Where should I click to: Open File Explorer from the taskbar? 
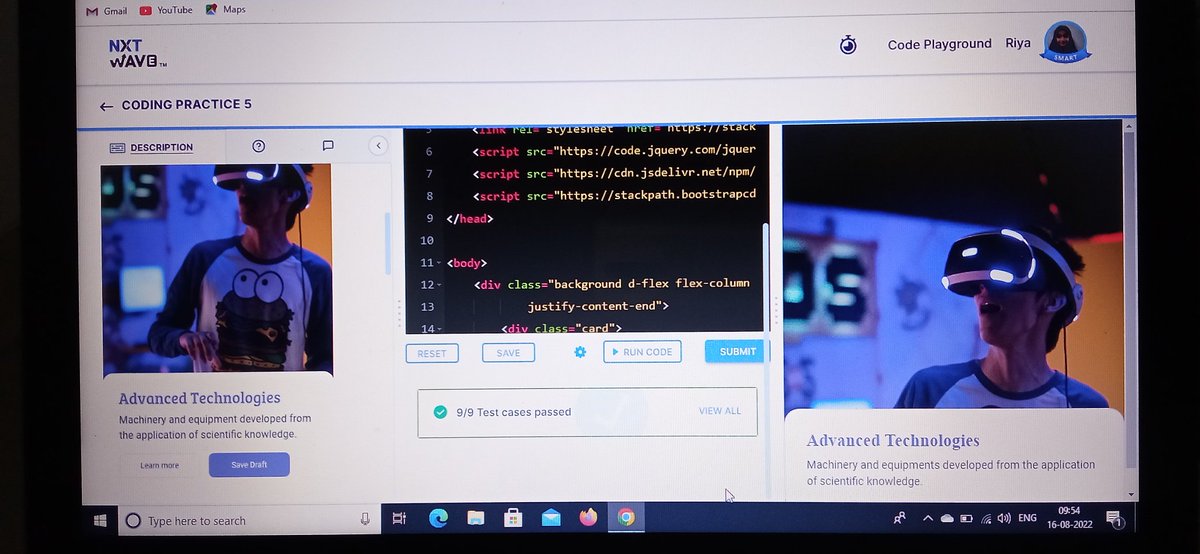476,518
